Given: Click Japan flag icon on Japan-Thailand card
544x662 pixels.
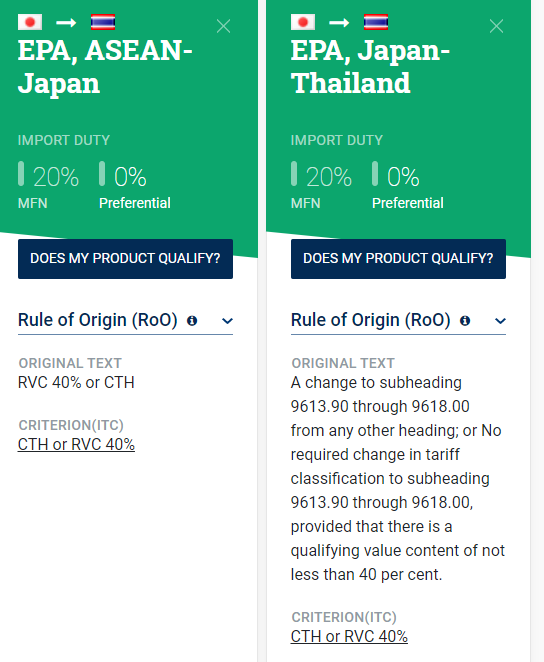Looking at the screenshot, I should pos(303,22).
